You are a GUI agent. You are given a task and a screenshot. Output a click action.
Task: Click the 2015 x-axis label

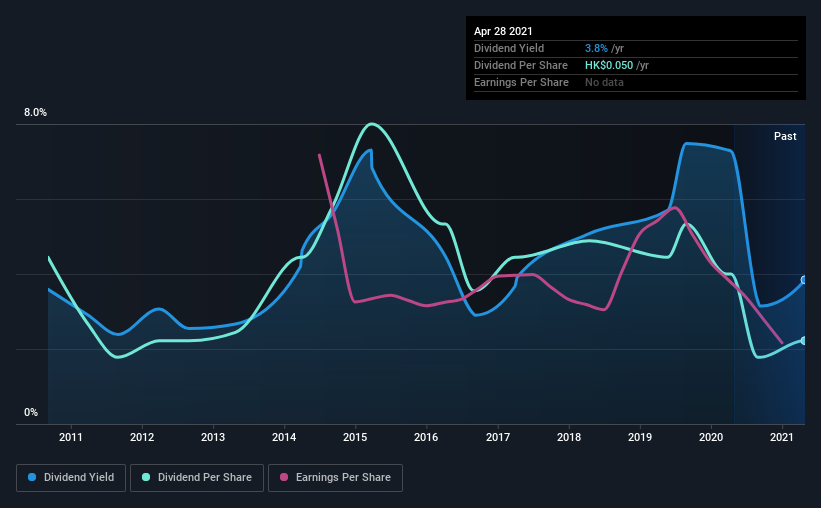356,437
